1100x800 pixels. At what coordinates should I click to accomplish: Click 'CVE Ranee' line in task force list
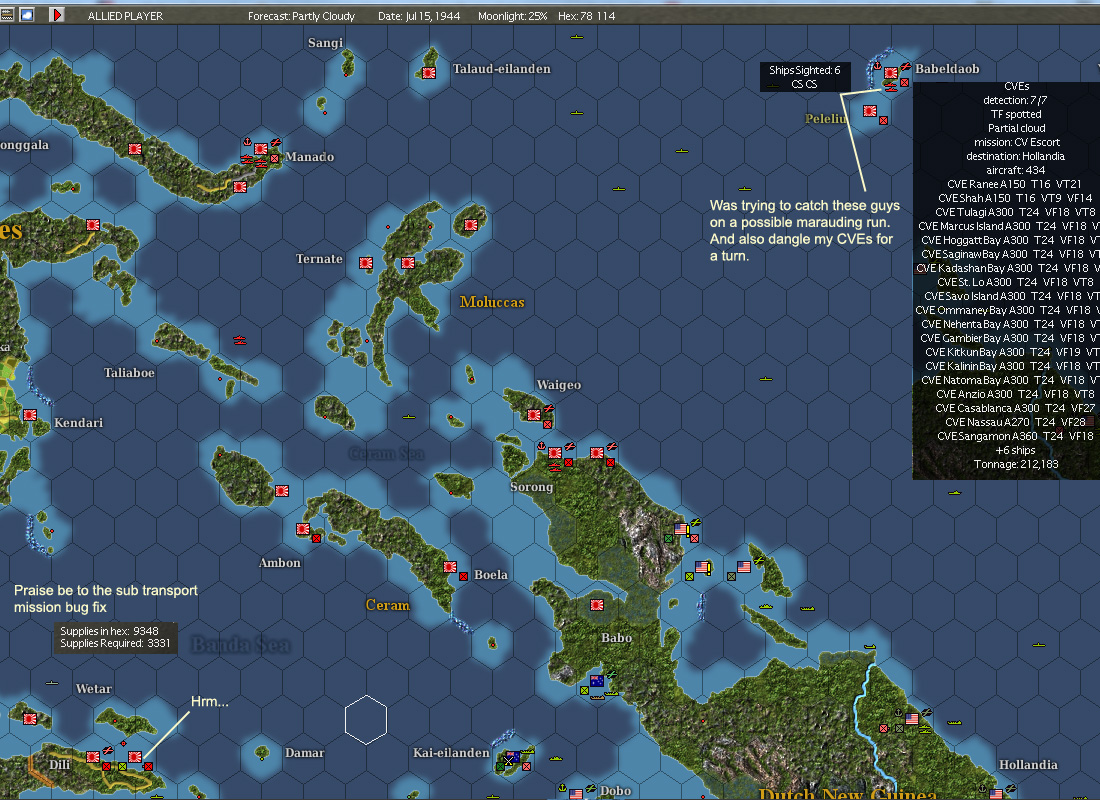coord(1014,184)
